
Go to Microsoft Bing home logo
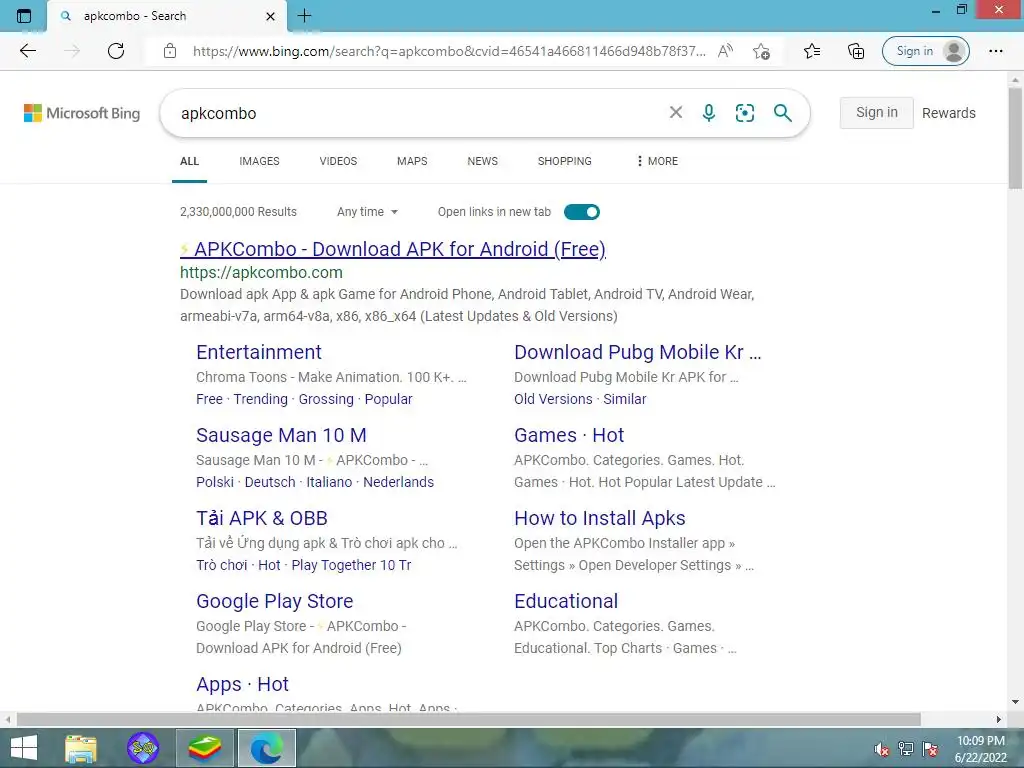82,113
